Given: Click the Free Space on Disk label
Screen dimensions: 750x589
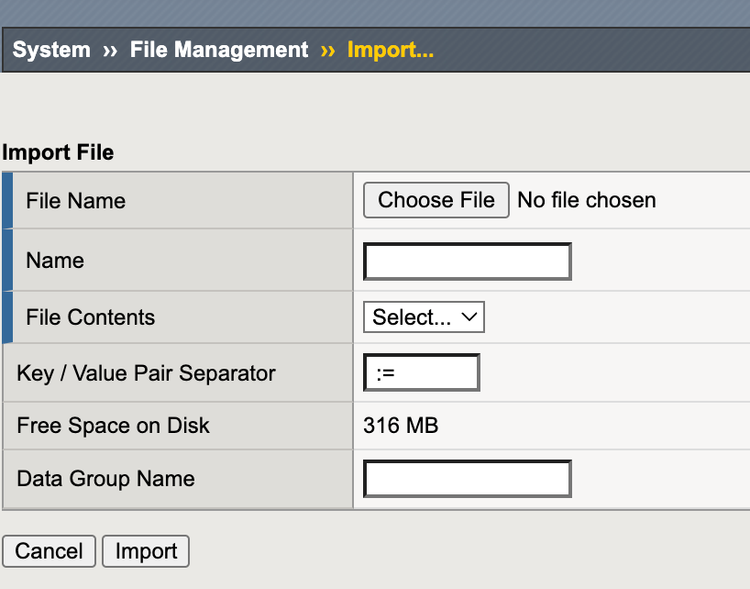Looking at the screenshot, I should click(x=113, y=425).
